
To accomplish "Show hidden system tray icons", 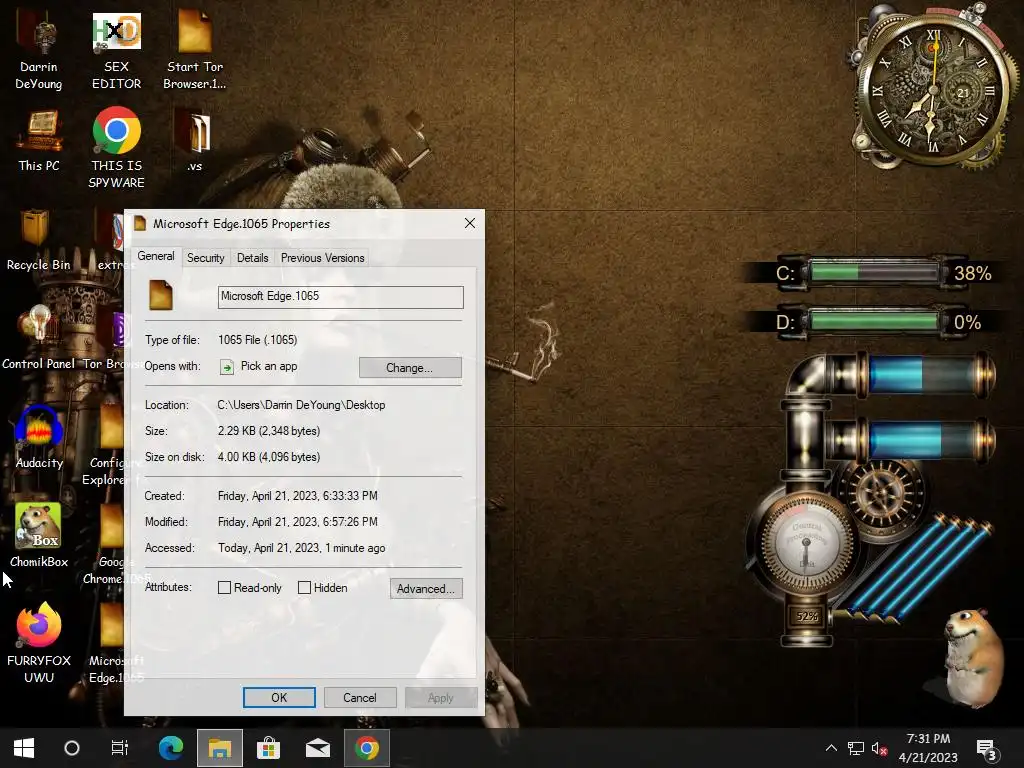I will 831,748.
